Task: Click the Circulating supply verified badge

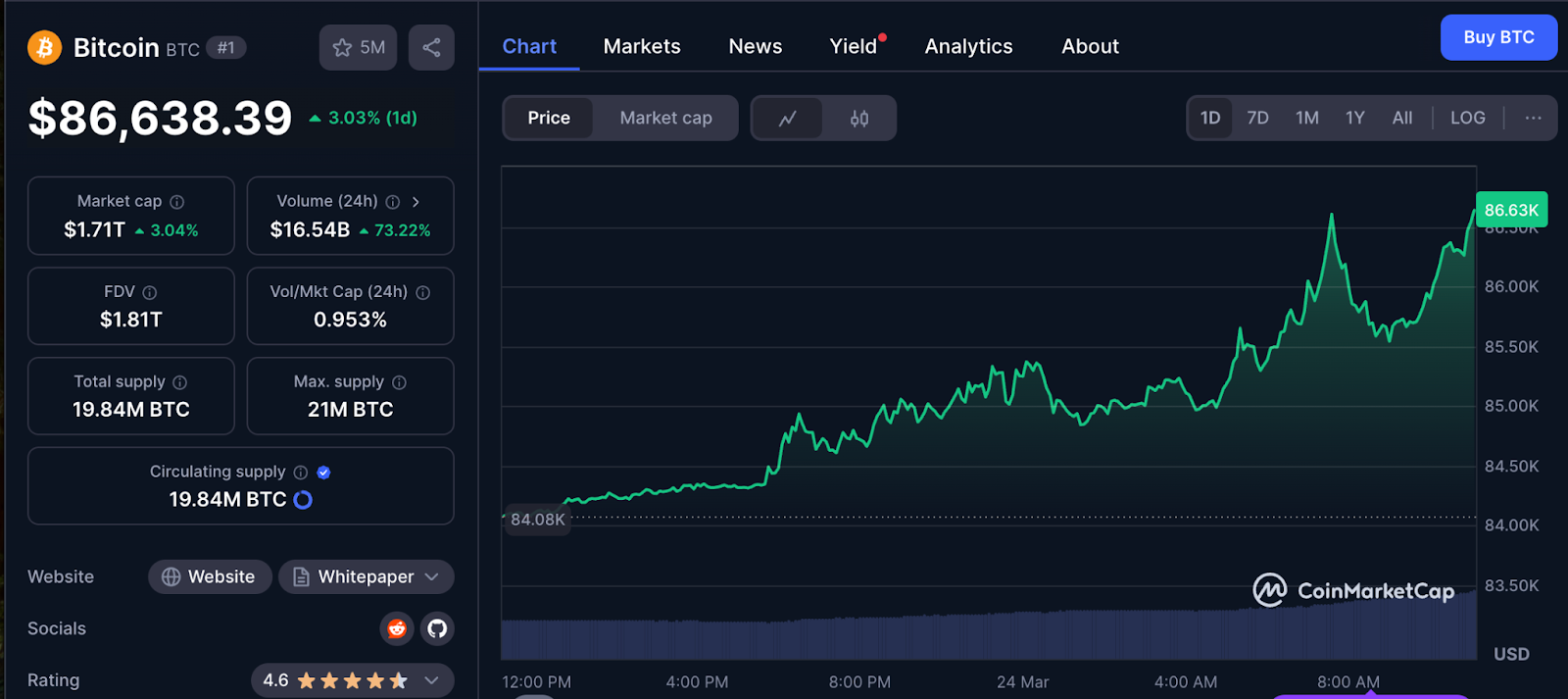Action: tap(324, 473)
